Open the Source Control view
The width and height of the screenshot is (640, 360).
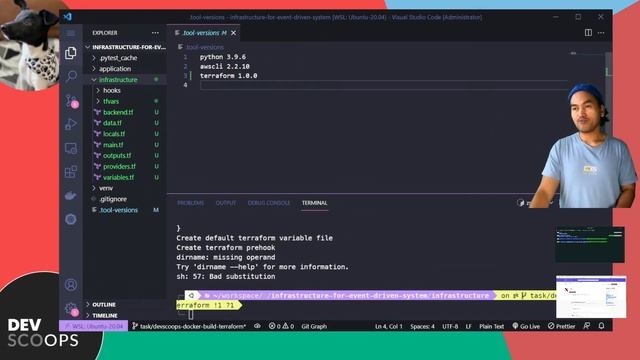71,100
